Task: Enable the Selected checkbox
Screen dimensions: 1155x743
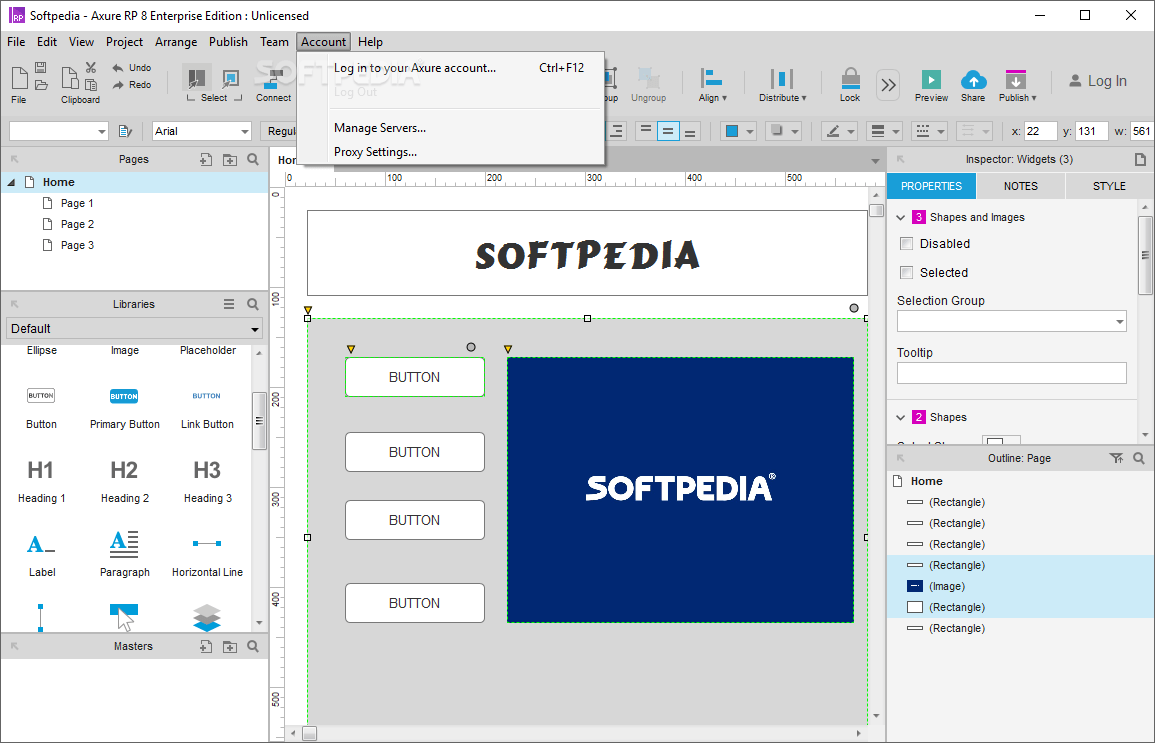Action: [x=907, y=272]
